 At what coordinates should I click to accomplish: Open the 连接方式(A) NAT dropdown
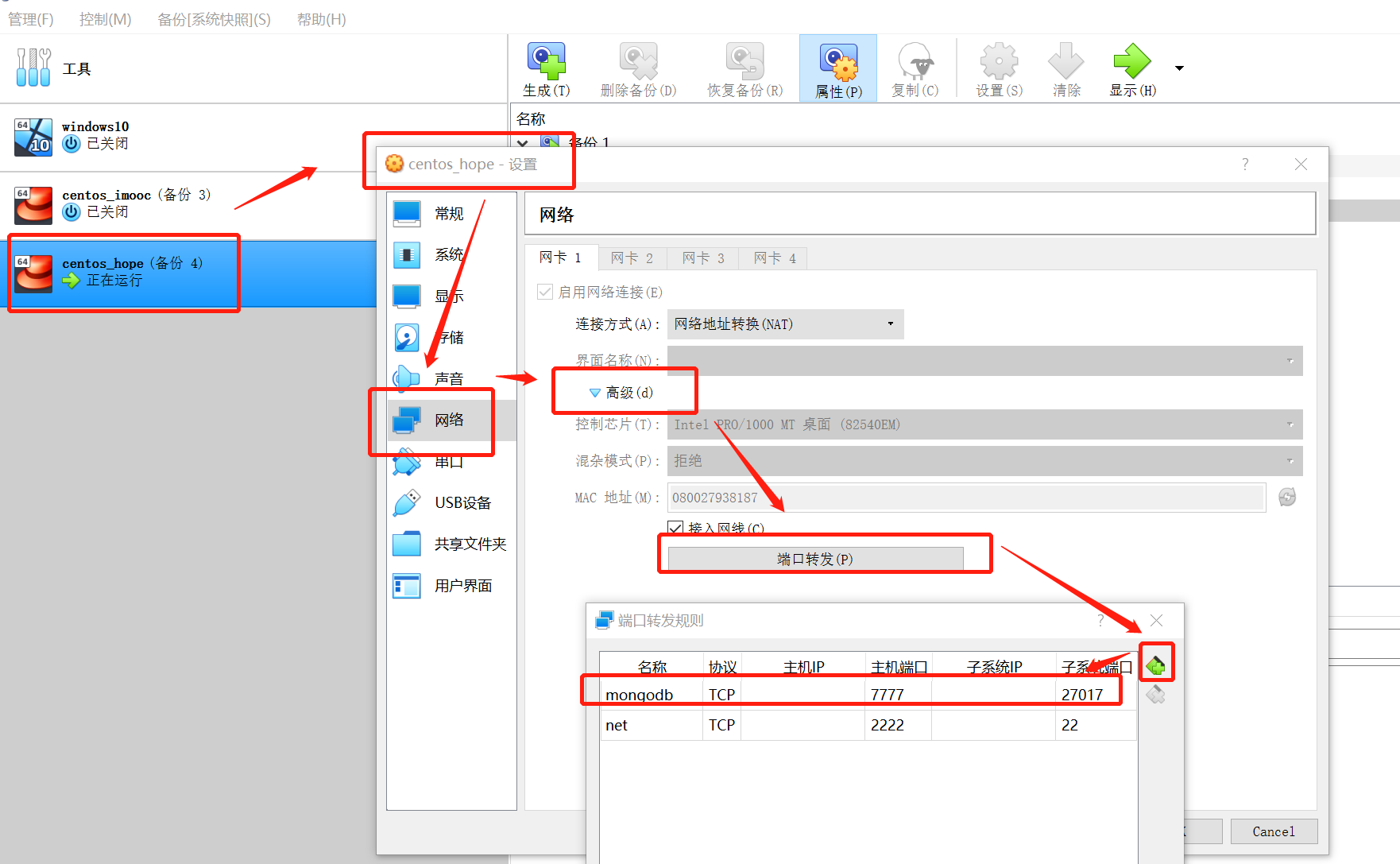[x=785, y=324]
